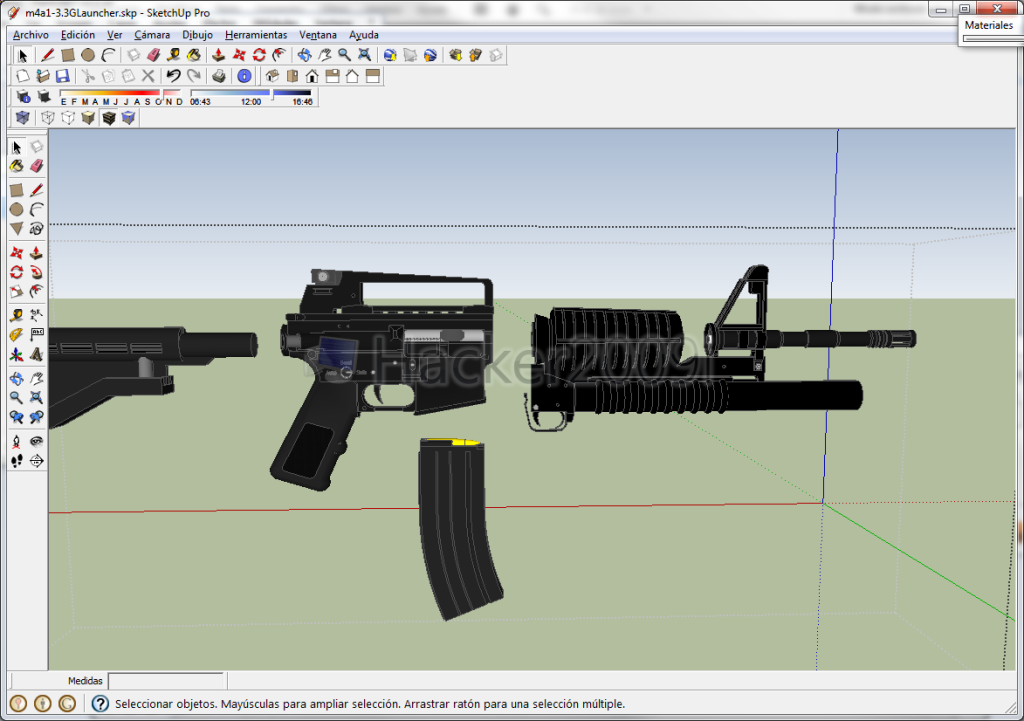The image size is (1024, 721).
Task: Select the Eraser in left palette
Action: [x=37, y=166]
